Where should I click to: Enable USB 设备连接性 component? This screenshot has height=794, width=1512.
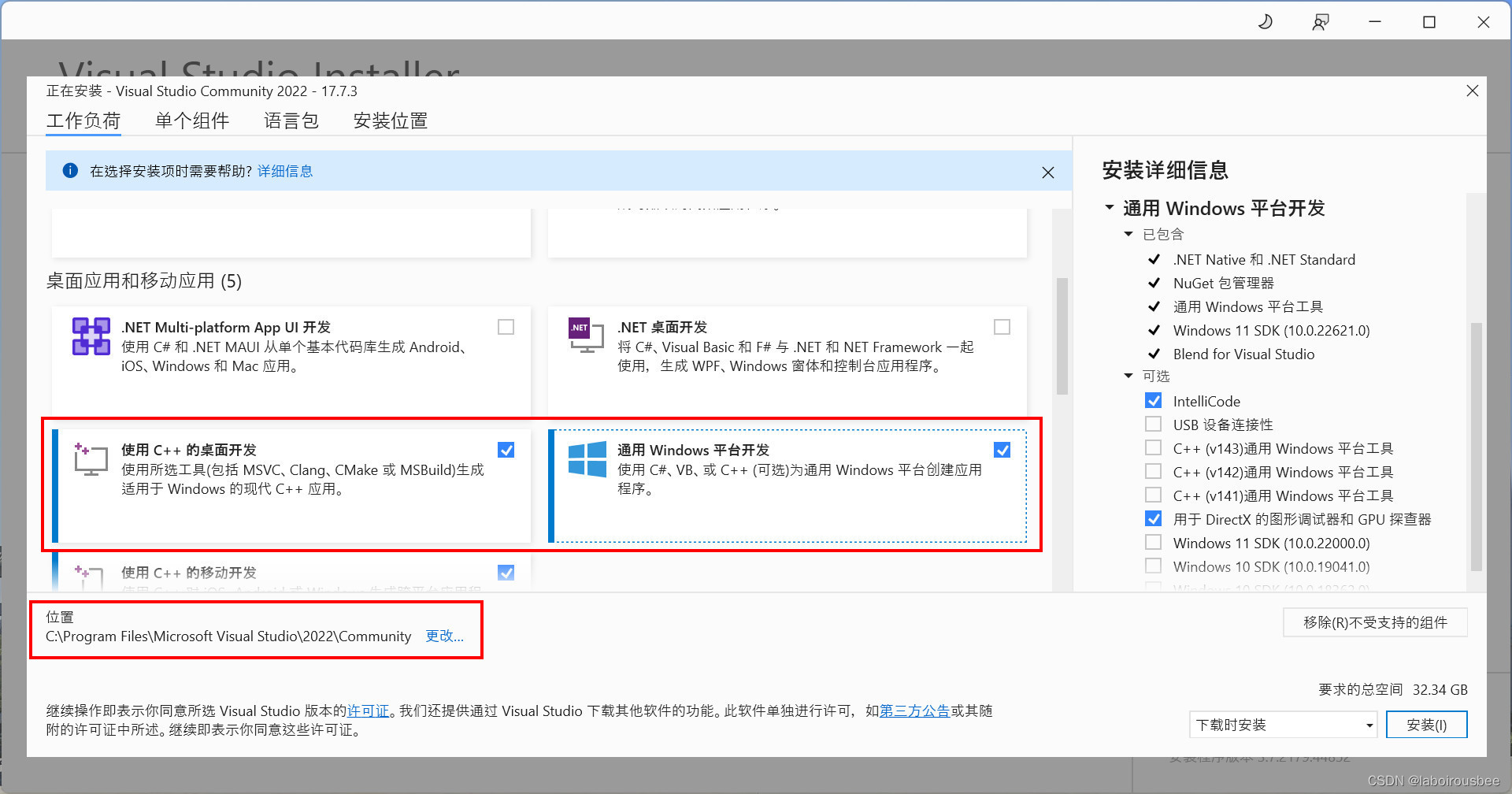click(1153, 425)
